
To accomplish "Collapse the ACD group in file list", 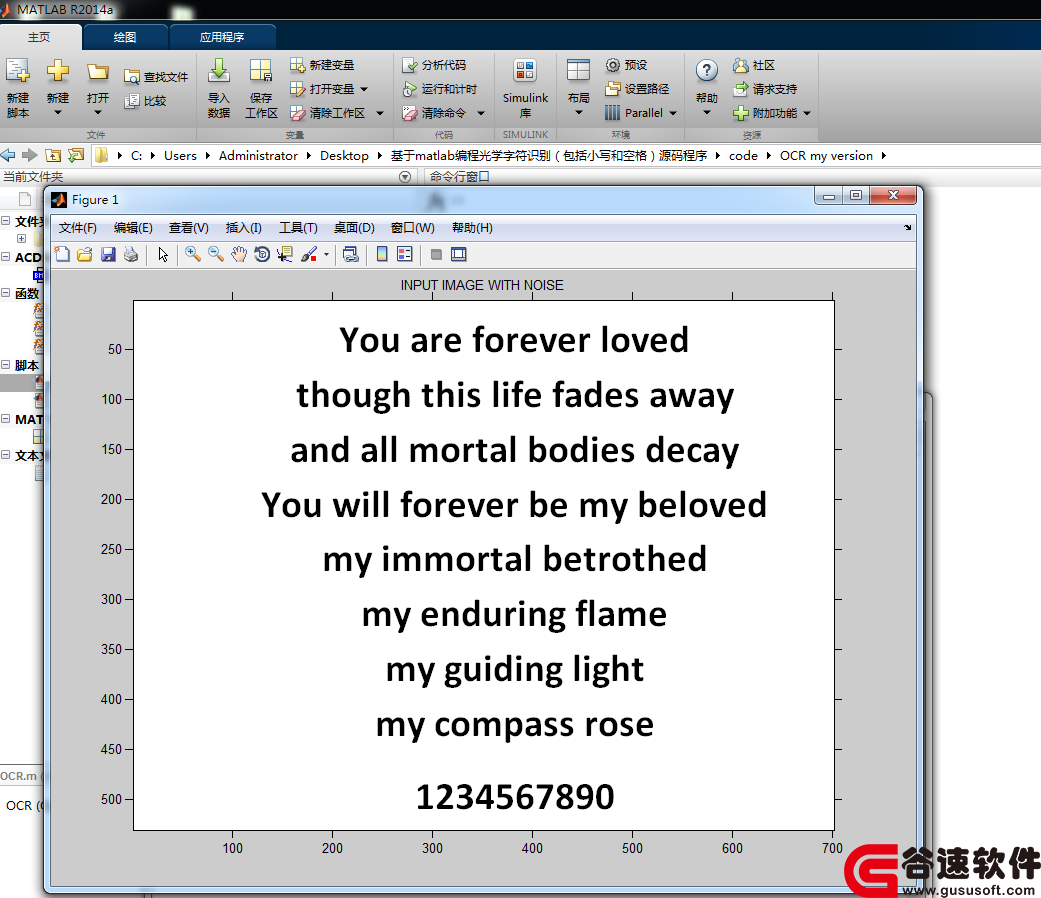I will 5,257.
